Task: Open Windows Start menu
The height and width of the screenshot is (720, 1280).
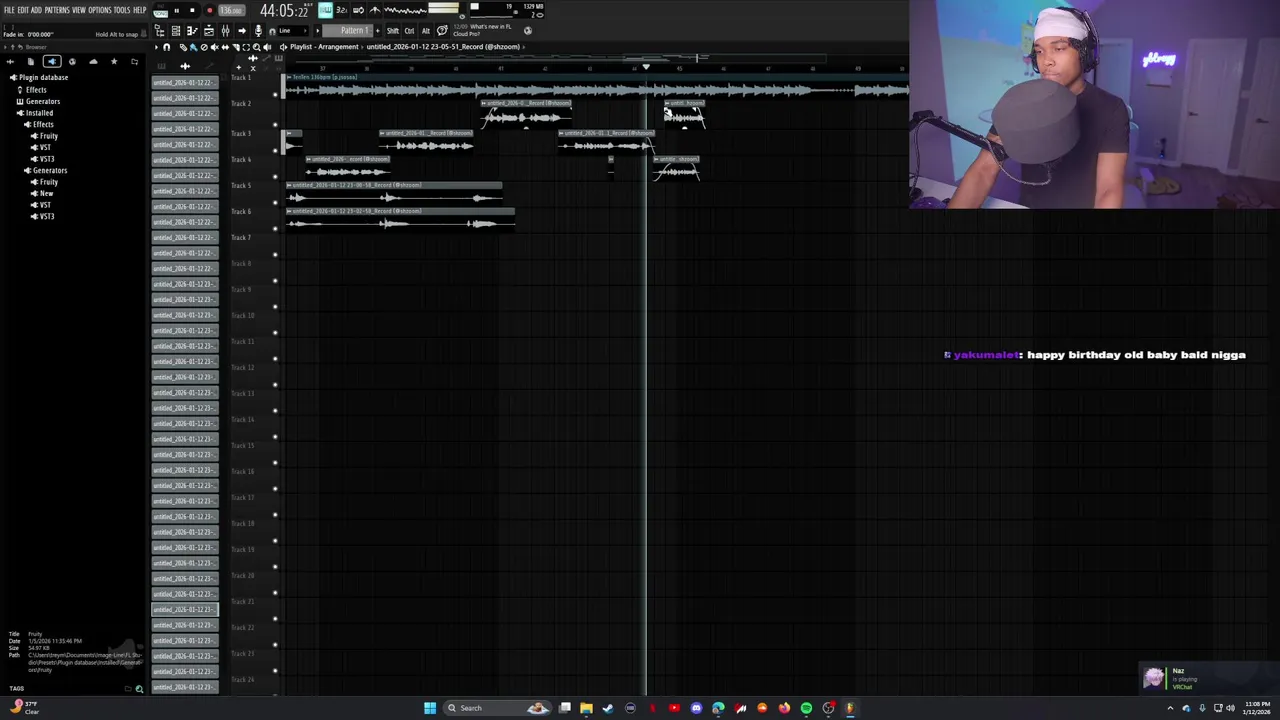Action: click(x=430, y=708)
